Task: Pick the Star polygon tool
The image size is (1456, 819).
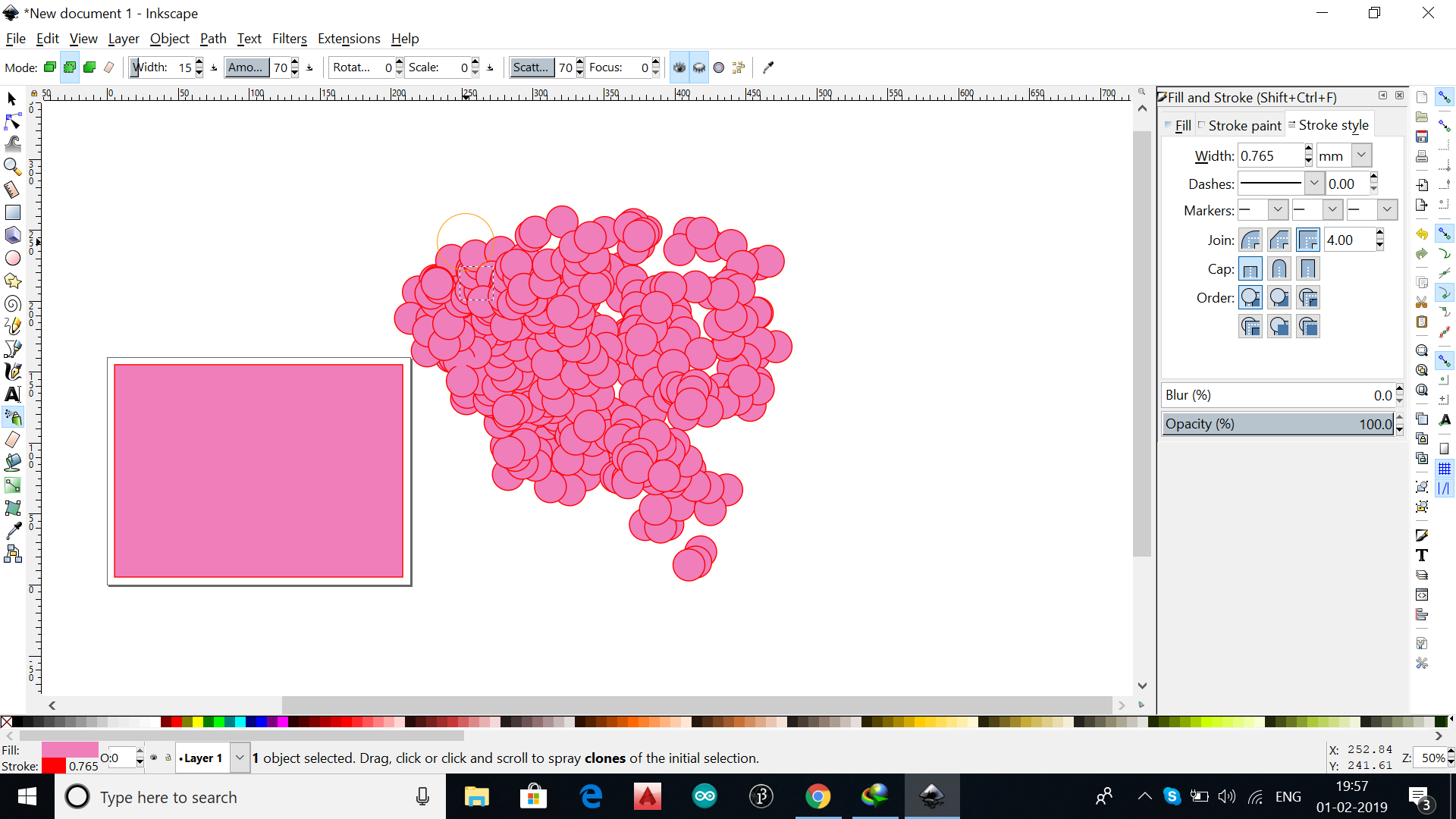Action: [x=12, y=281]
